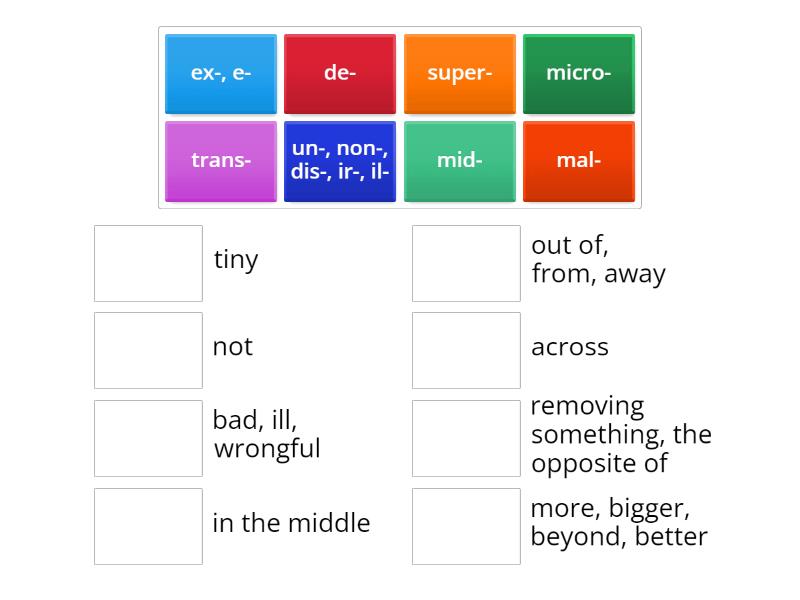Select the dark orange mal- prefix tile
This screenshot has width=800, height=600.
(x=579, y=160)
